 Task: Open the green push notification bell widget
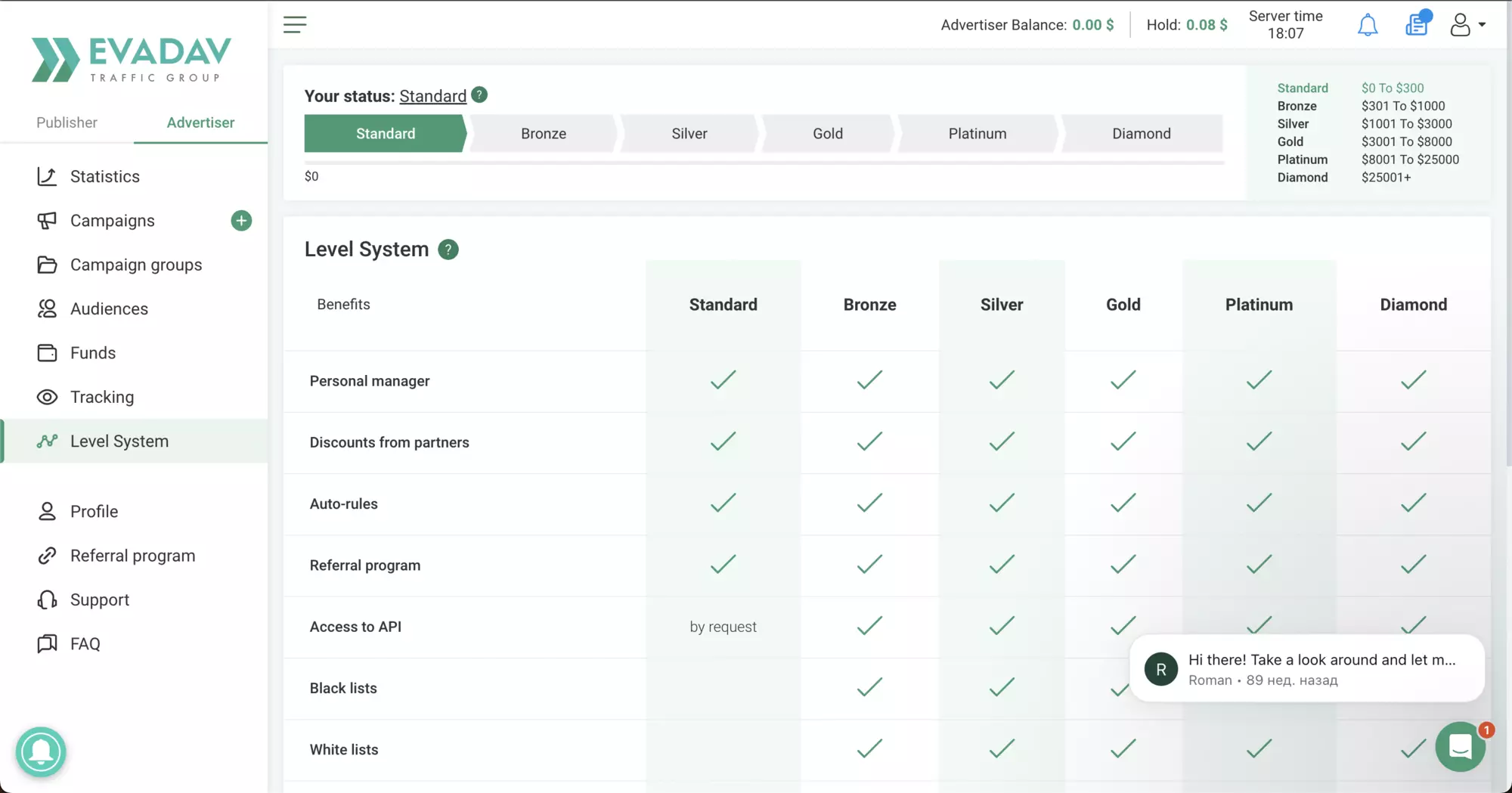(41, 751)
